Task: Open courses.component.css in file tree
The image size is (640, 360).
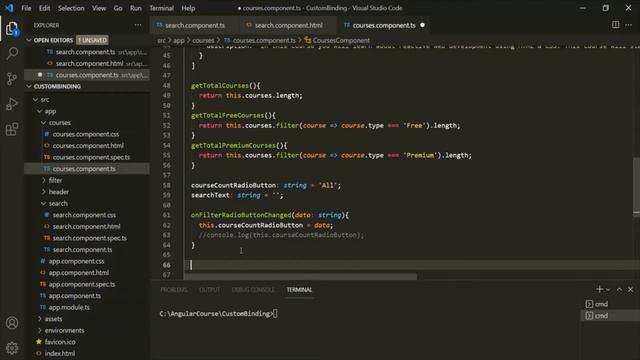Action: (x=86, y=134)
